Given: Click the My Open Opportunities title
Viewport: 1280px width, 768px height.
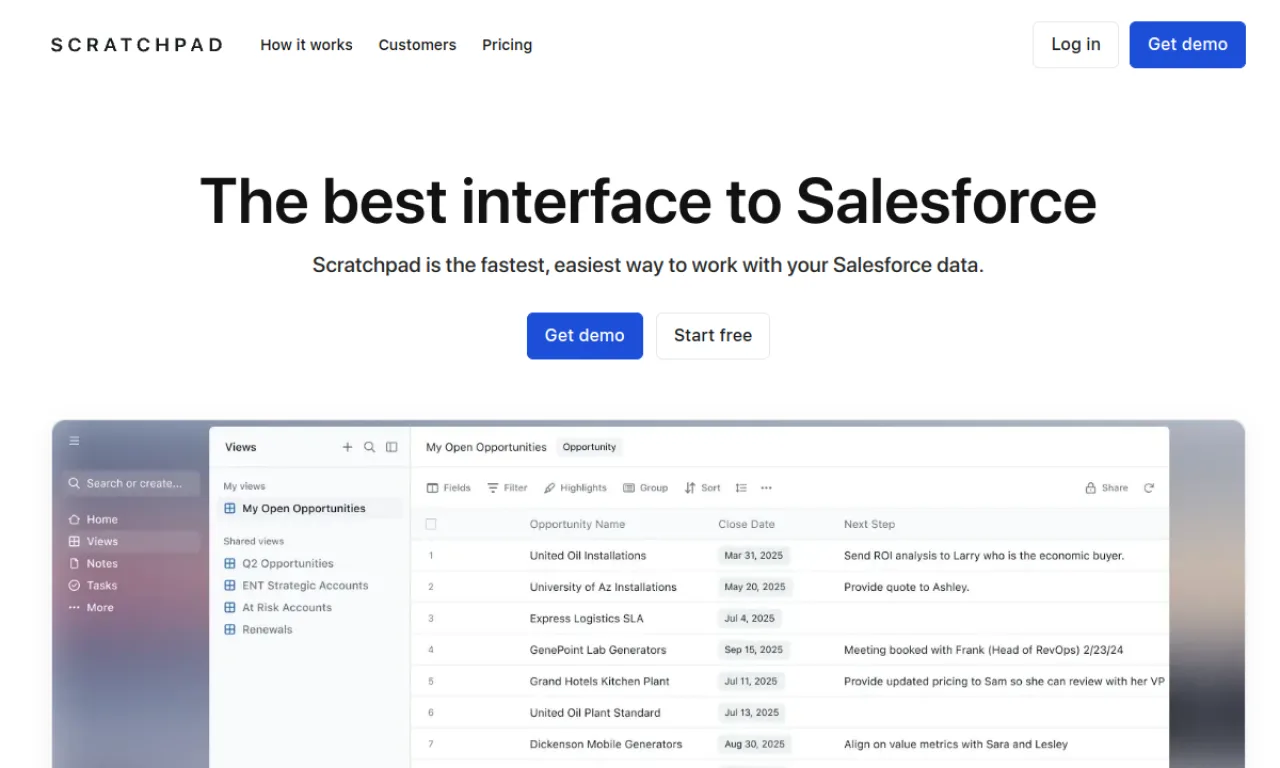Looking at the screenshot, I should 486,447.
